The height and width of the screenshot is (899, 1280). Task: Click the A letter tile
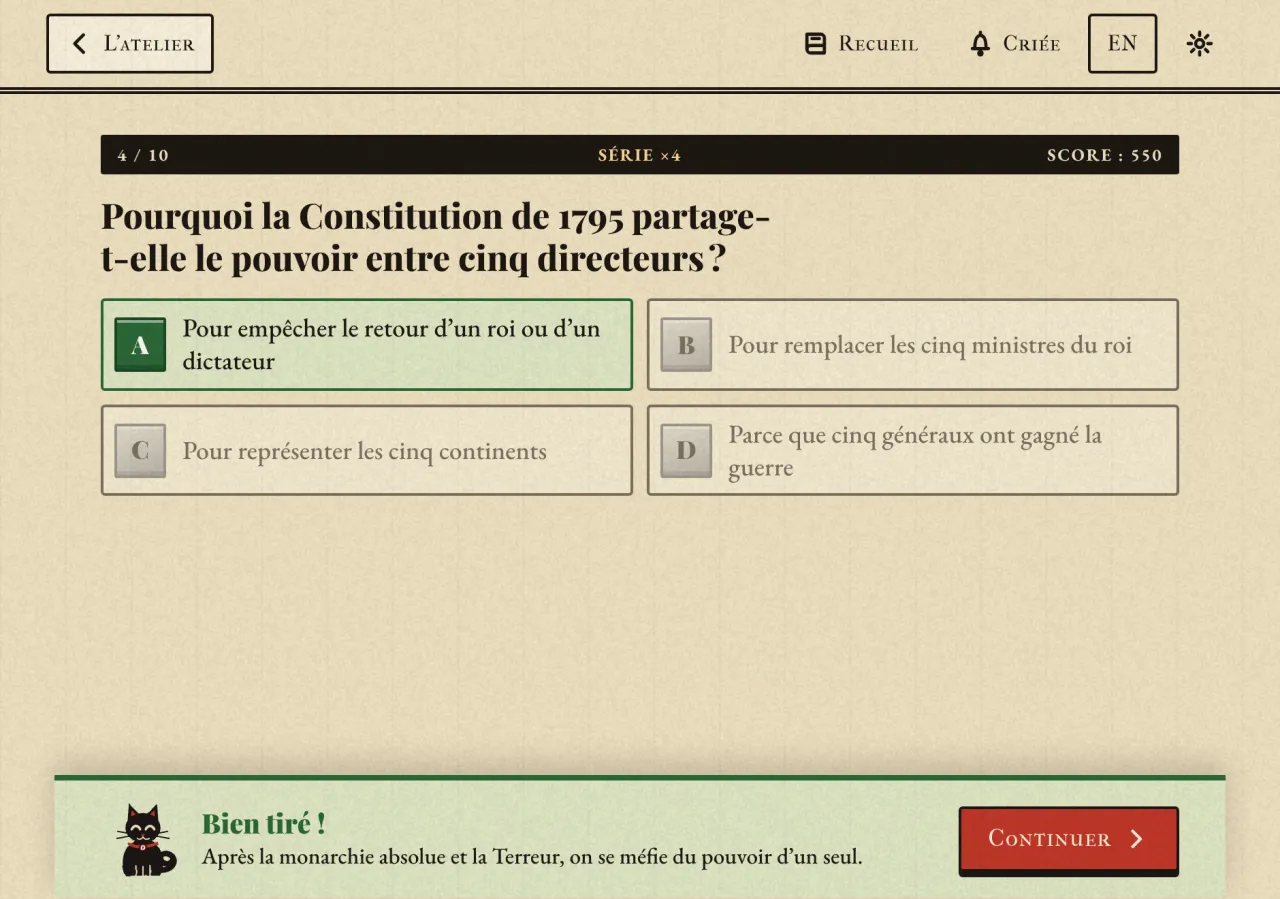(140, 345)
